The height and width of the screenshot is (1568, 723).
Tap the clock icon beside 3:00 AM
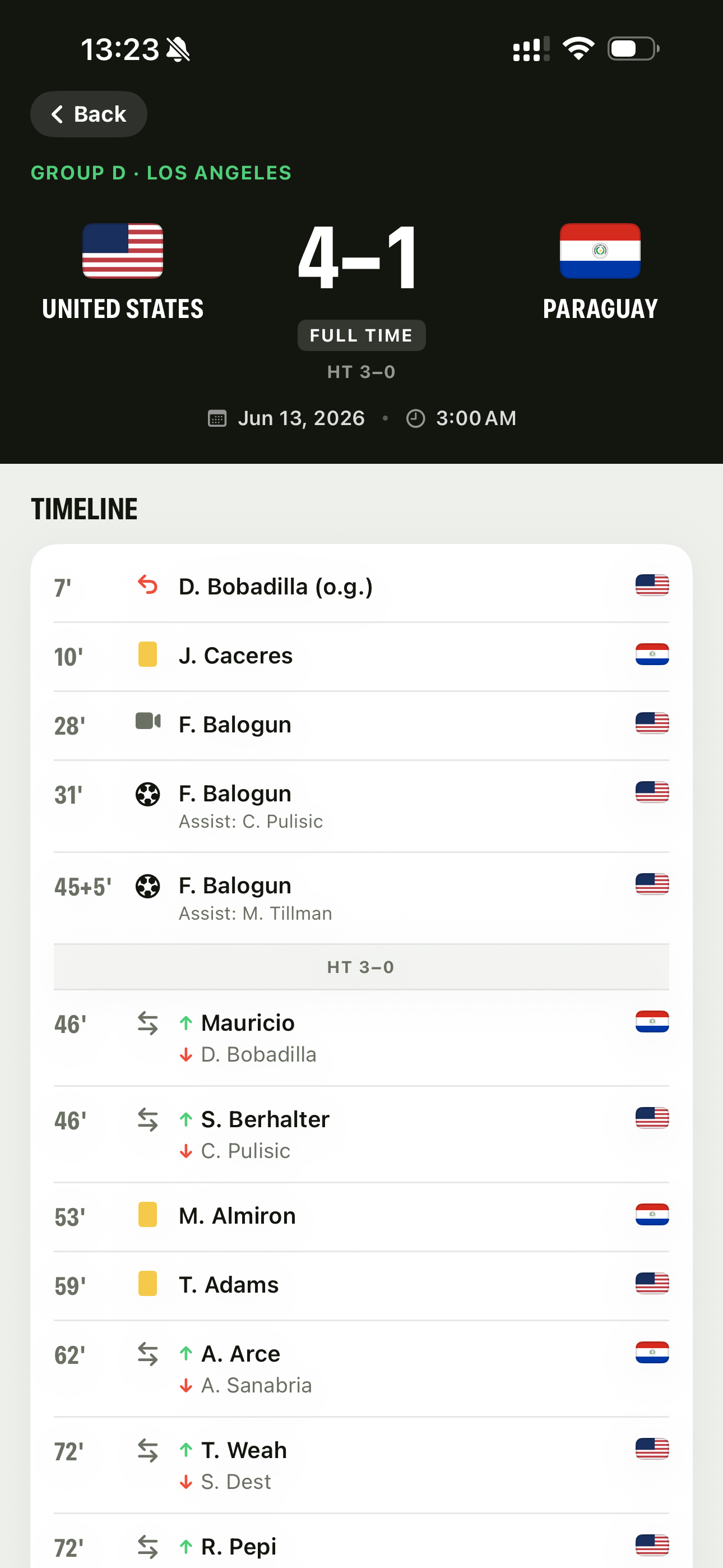pos(416,419)
